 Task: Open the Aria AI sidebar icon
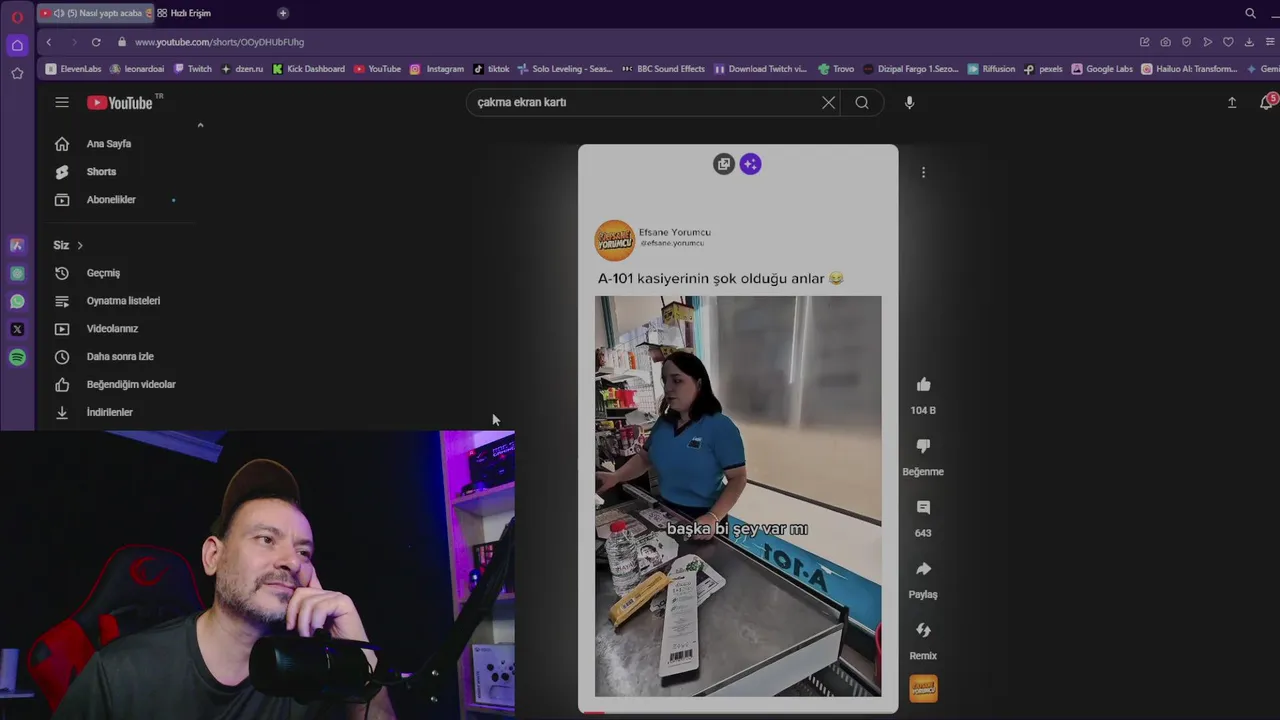click(17, 245)
